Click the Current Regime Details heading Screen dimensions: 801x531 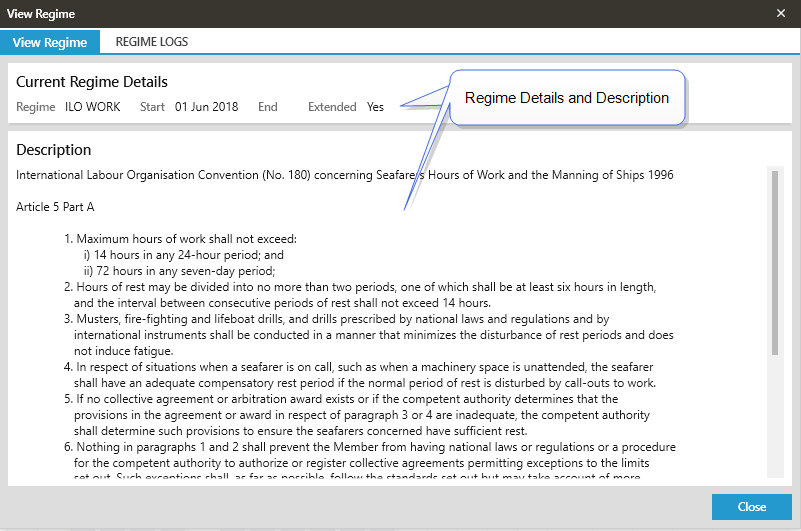click(92, 82)
